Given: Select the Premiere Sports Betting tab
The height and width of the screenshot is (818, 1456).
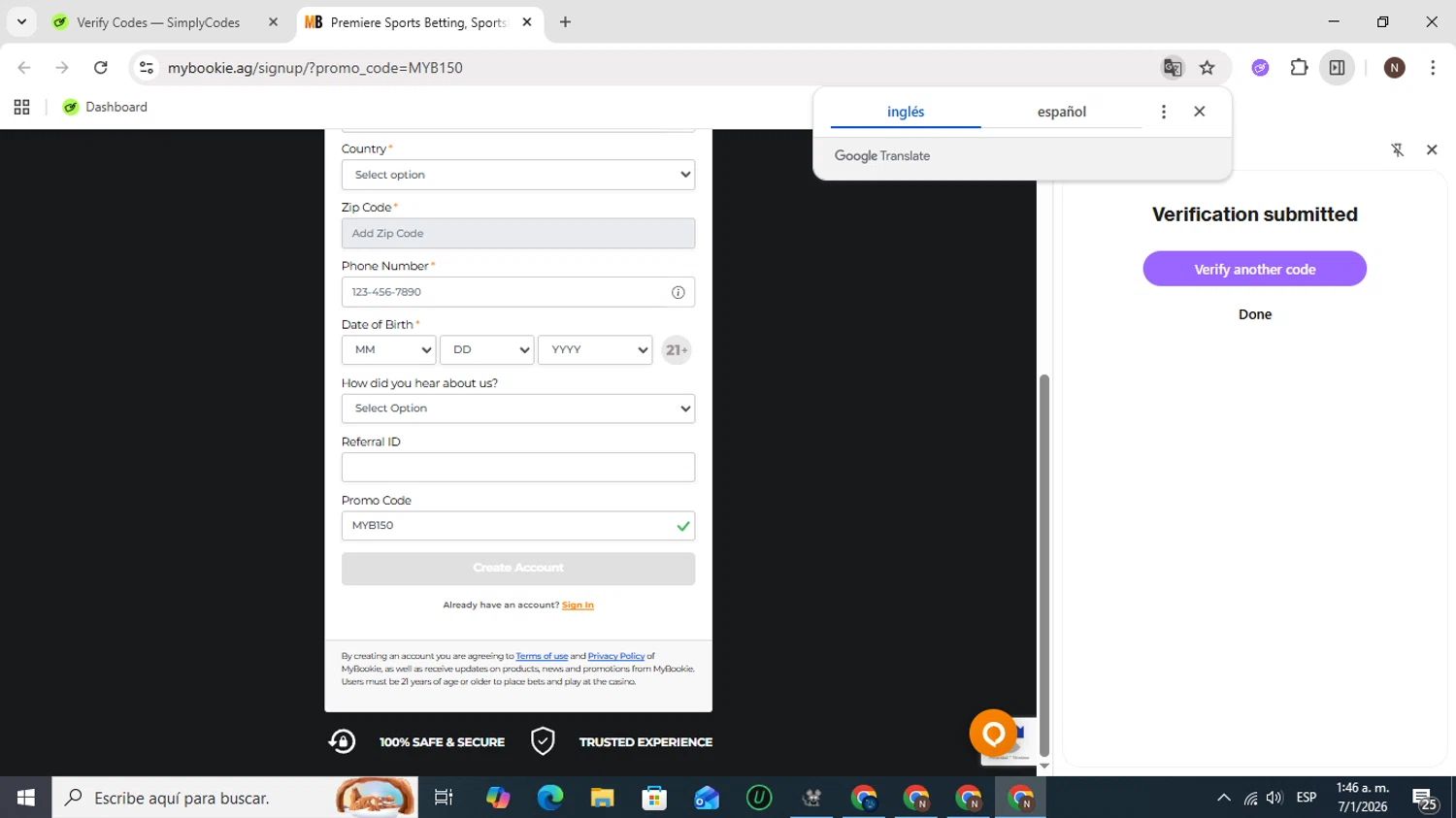Looking at the screenshot, I should (420, 22).
